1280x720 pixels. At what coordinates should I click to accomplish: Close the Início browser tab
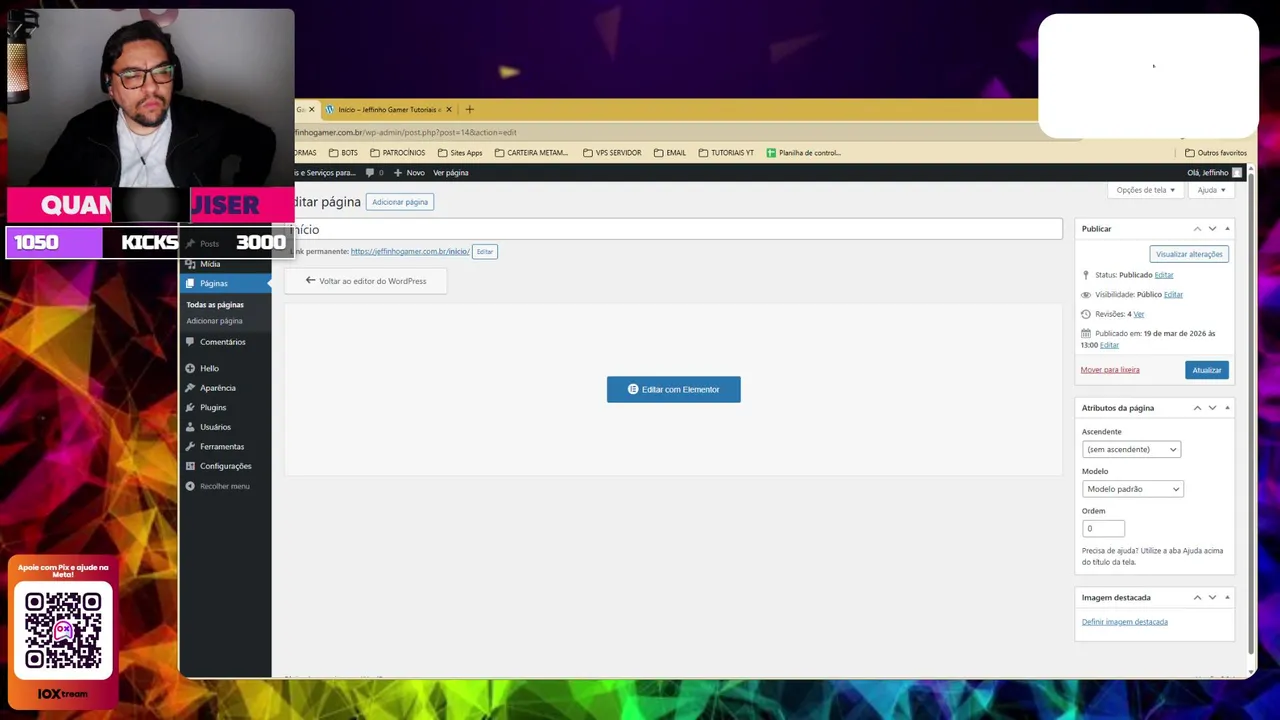[x=448, y=109]
